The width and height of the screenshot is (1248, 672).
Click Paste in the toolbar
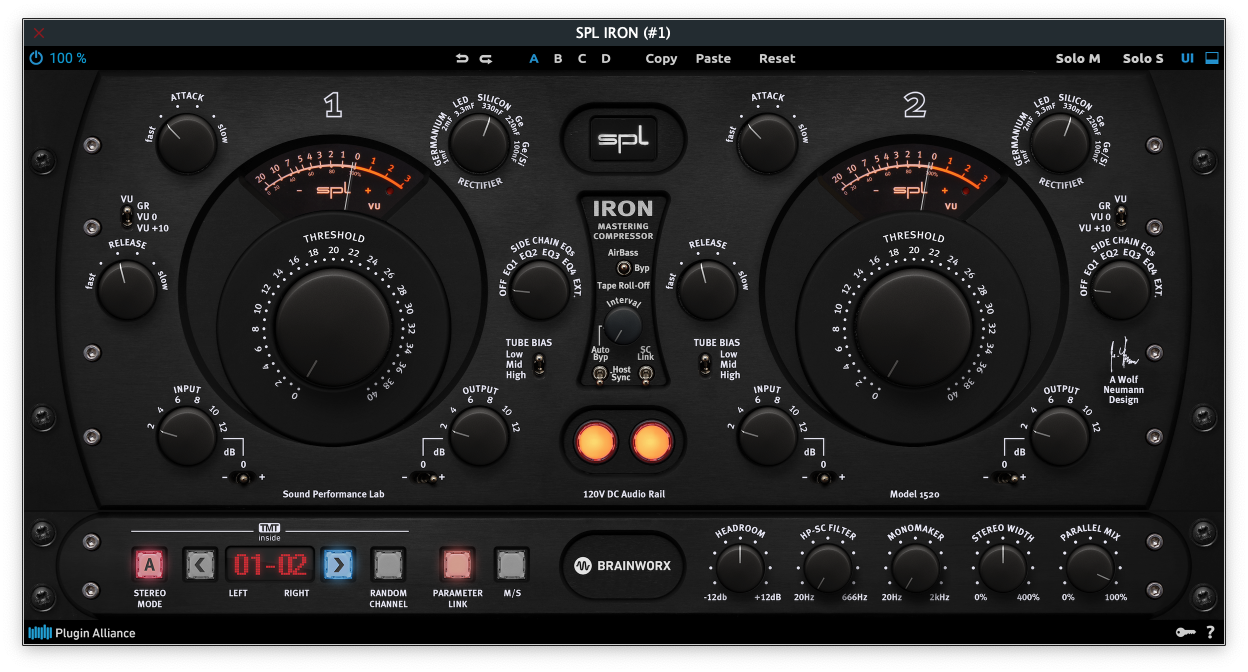coord(713,59)
